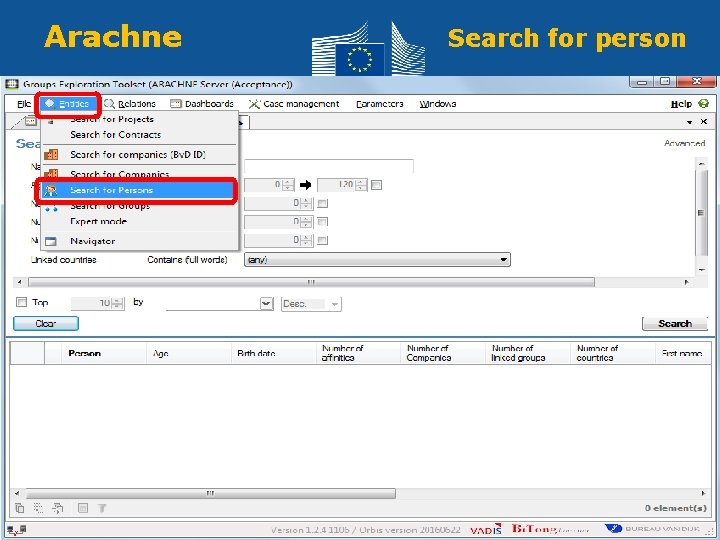
Task: Tick the checkbox in the third numeric row
Action: 322,222
